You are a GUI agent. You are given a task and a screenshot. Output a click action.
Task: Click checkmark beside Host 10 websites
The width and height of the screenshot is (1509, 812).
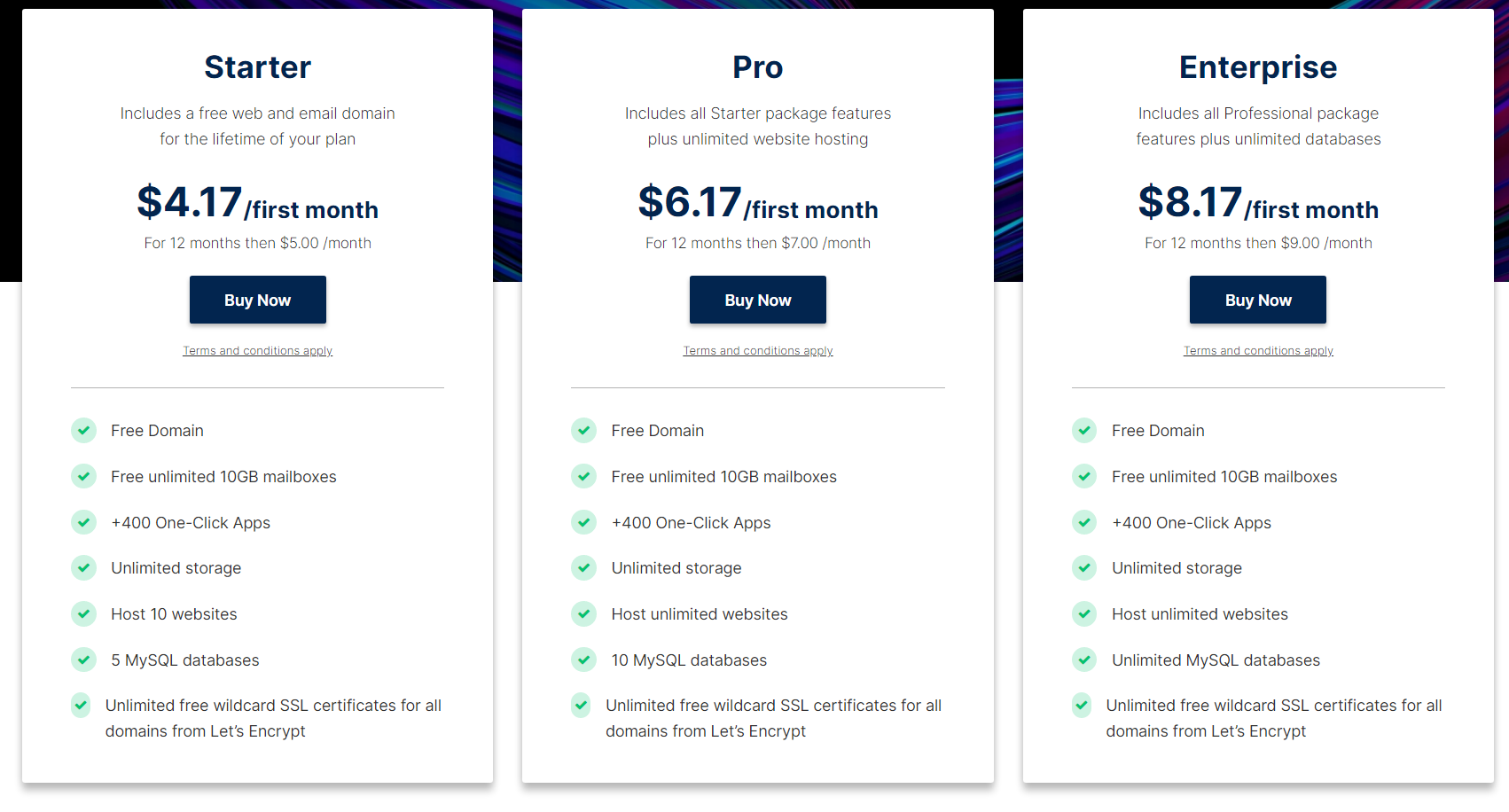click(x=83, y=613)
